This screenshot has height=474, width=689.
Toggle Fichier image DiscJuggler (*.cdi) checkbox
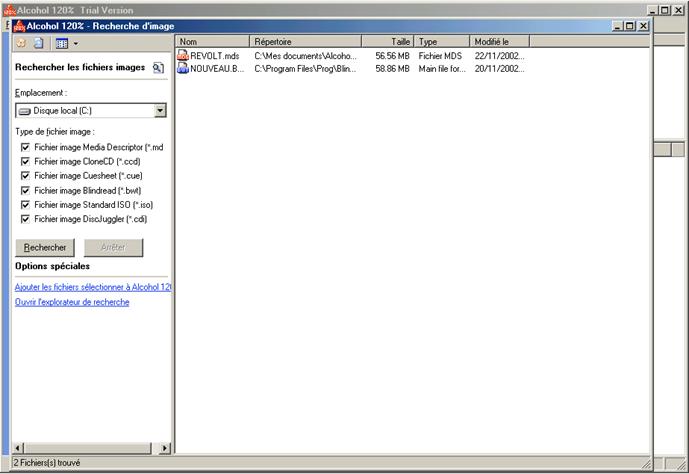25,219
